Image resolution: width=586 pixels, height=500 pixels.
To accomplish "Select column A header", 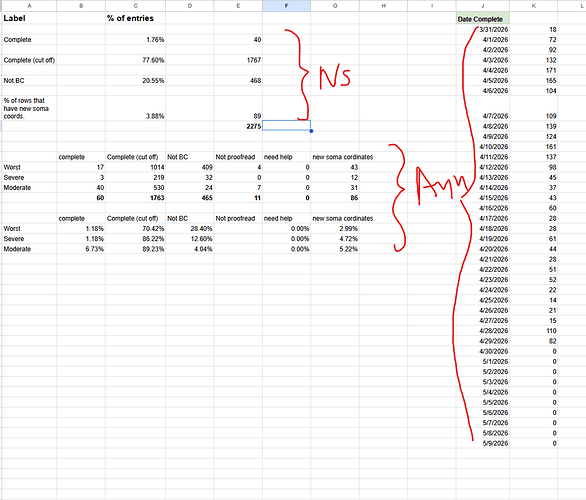I will 29,6.
